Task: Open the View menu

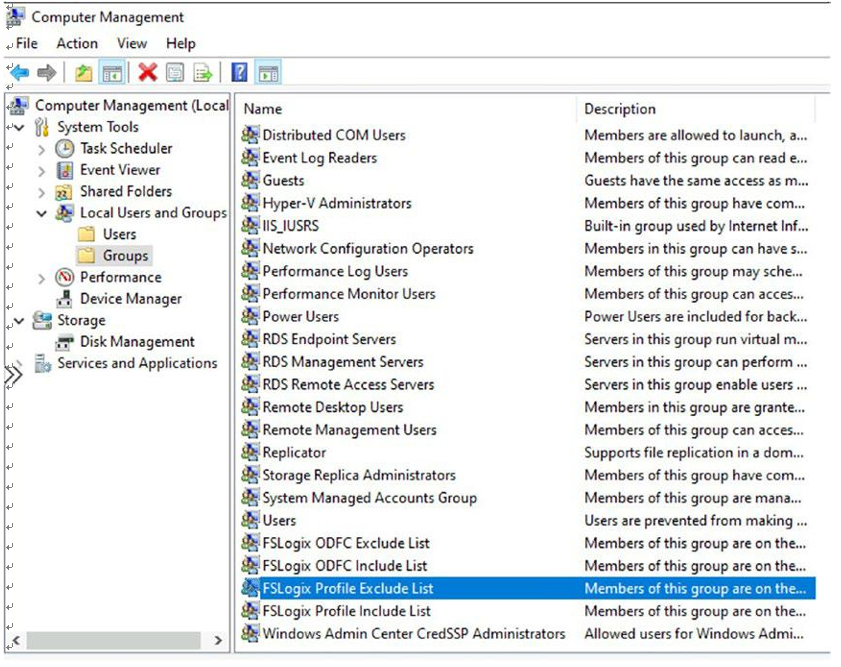Action: click(x=132, y=43)
